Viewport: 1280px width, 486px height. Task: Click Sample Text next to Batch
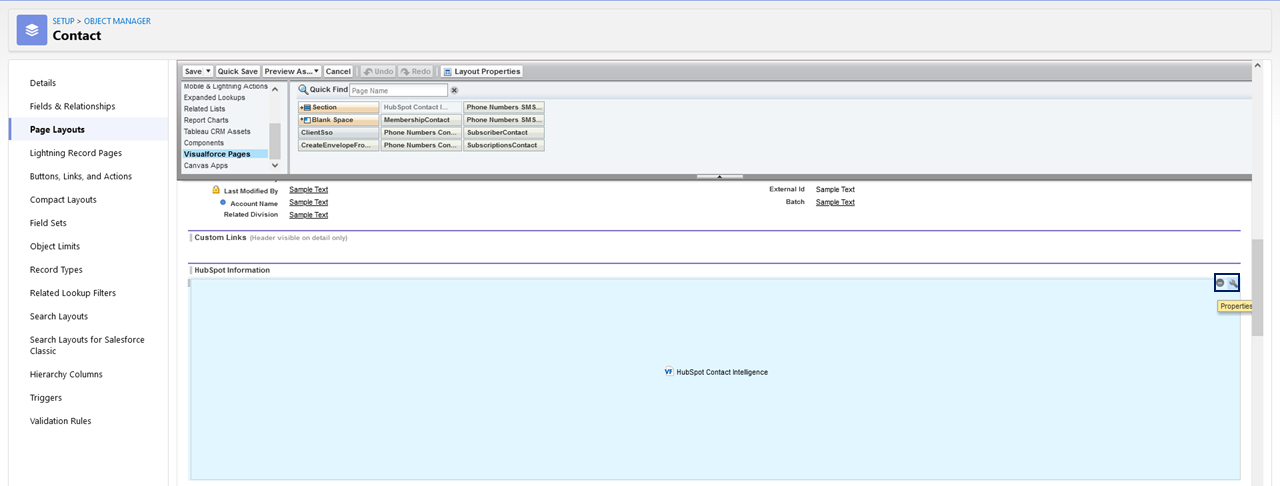tap(835, 202)
